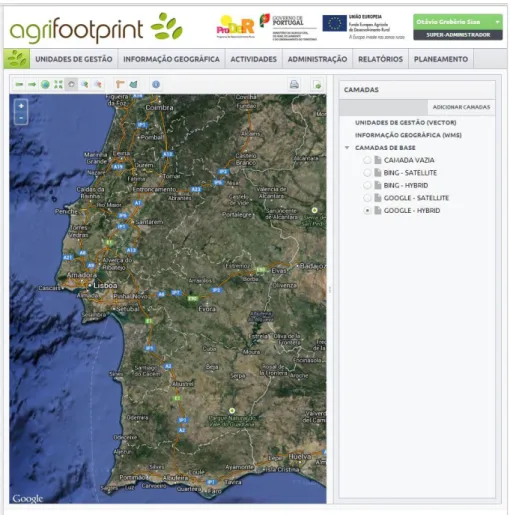This screenshot has height=515, width=510.
Task: Open the Relatórios menu
Action: pos(380,59)
